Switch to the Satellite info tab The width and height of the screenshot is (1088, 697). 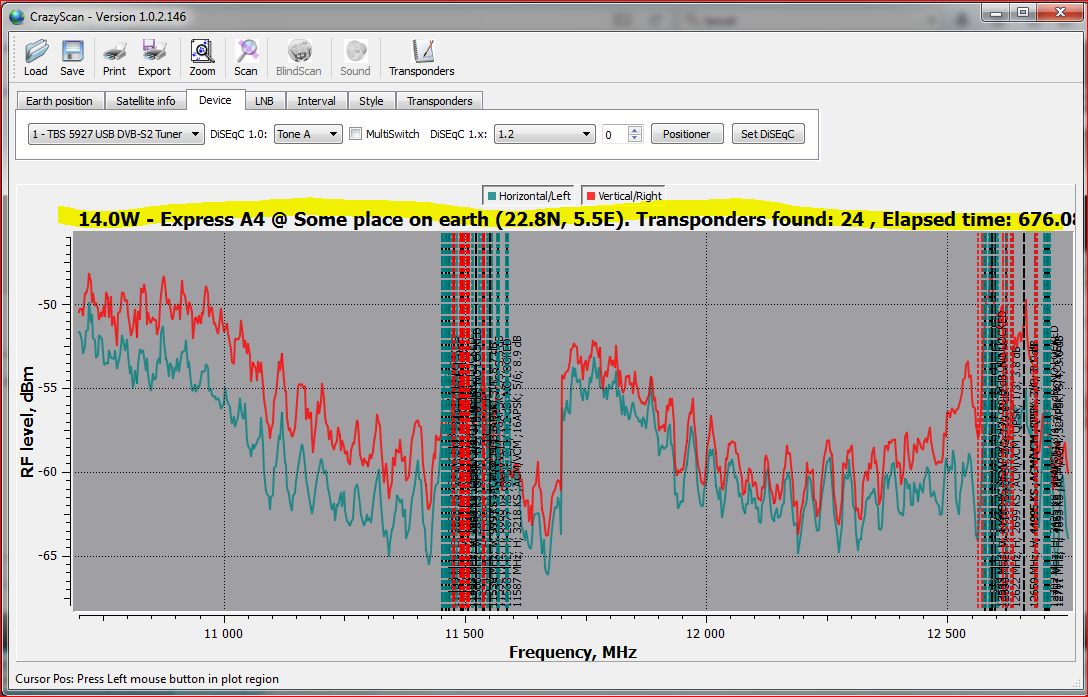145,101
